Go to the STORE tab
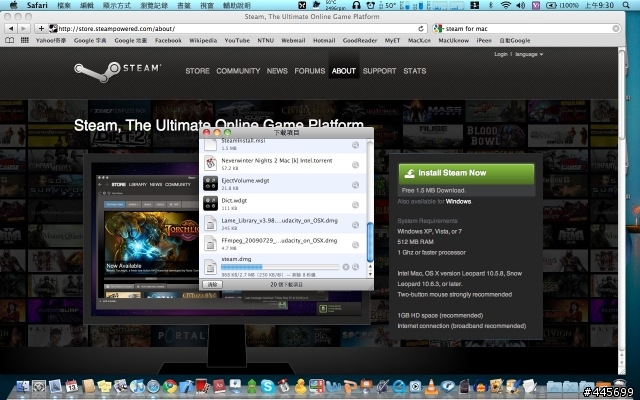 pyautogui.click(x=197, y=71)
